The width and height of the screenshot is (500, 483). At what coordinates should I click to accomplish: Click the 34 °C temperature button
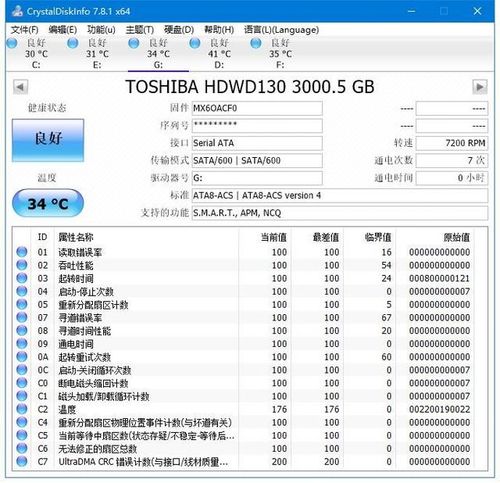[48, 203]
